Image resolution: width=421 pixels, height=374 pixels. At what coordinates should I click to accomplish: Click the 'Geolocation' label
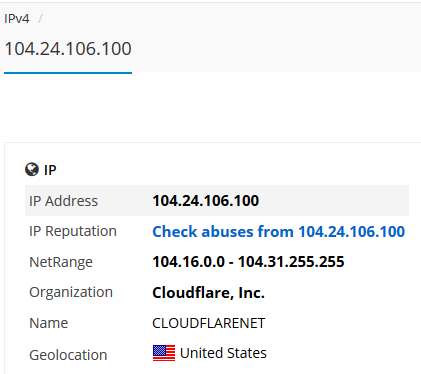[x=68, y=355]
